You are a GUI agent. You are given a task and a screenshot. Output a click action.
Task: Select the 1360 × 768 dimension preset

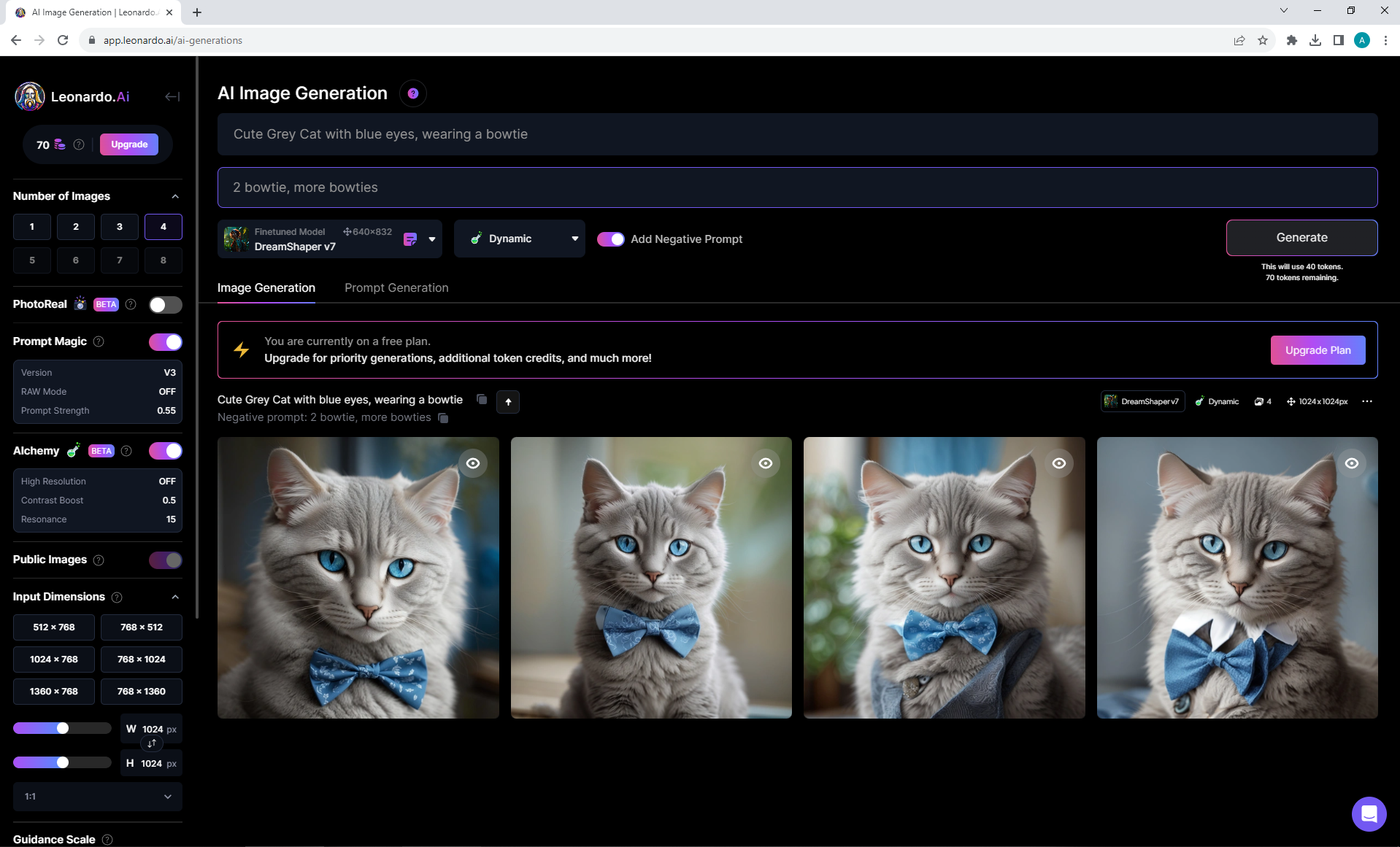(x=54, y=692)
